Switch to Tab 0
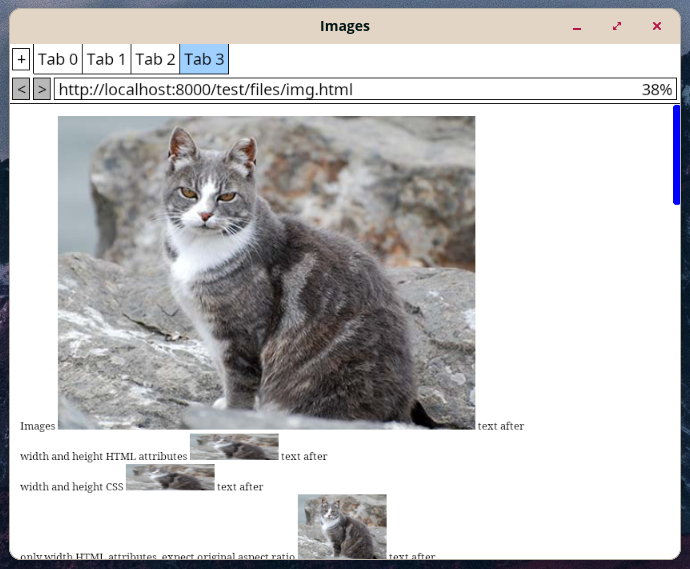The height and width of the screenshot is (569, 690). tap(58, 59)
